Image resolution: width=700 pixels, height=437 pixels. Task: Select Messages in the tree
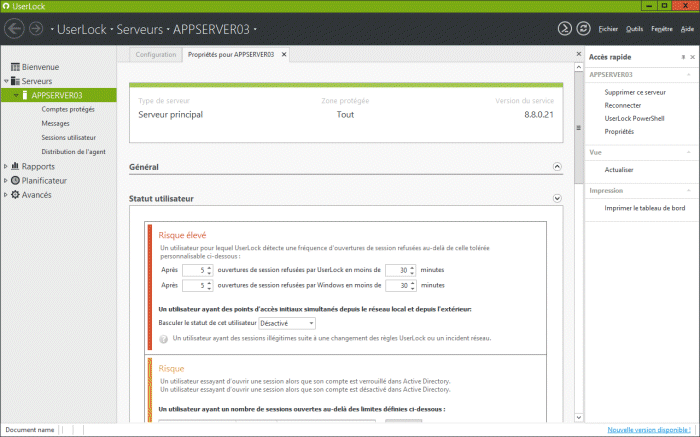[x=55, y=123]
